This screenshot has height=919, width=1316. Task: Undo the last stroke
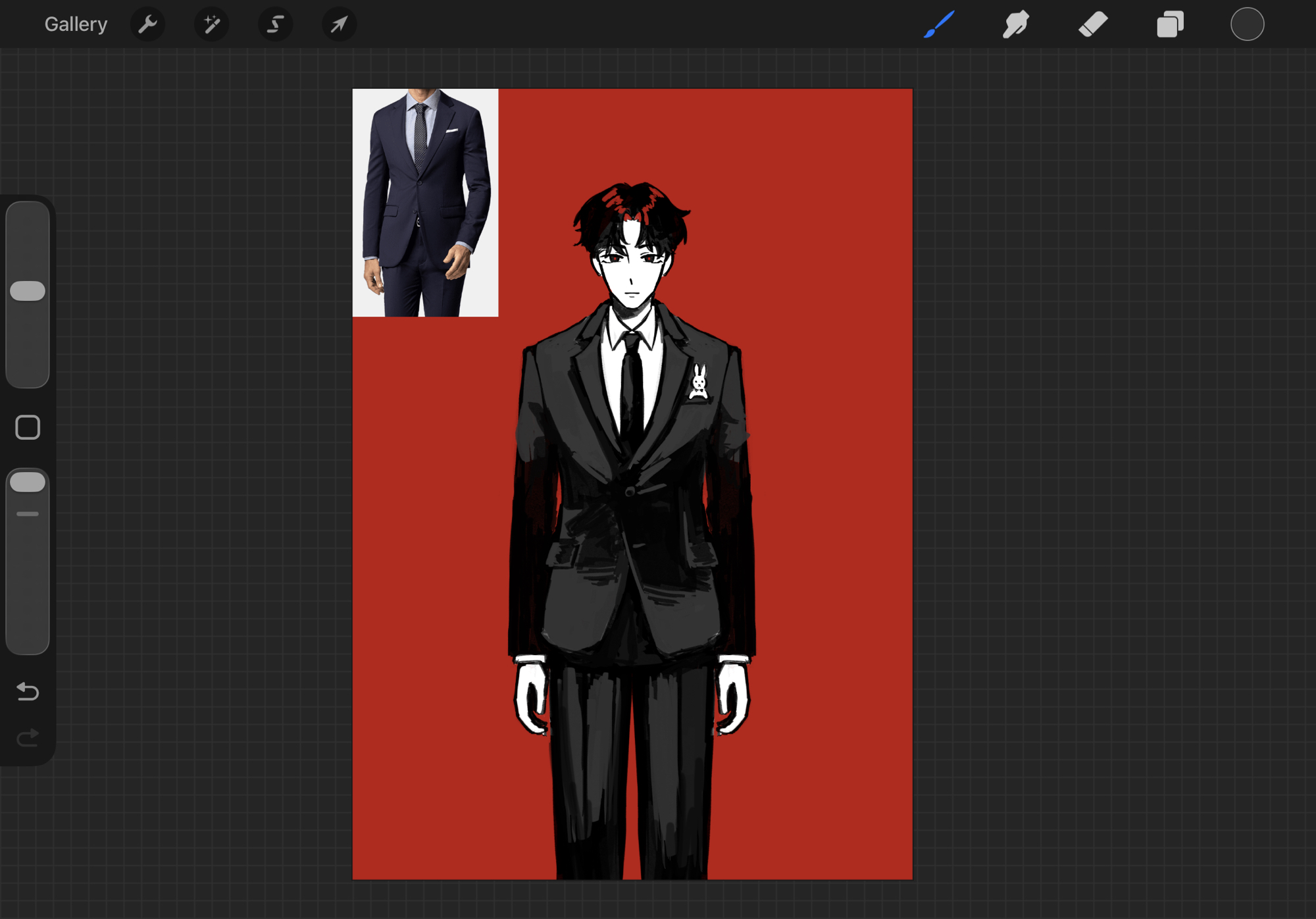coord(28,691)
